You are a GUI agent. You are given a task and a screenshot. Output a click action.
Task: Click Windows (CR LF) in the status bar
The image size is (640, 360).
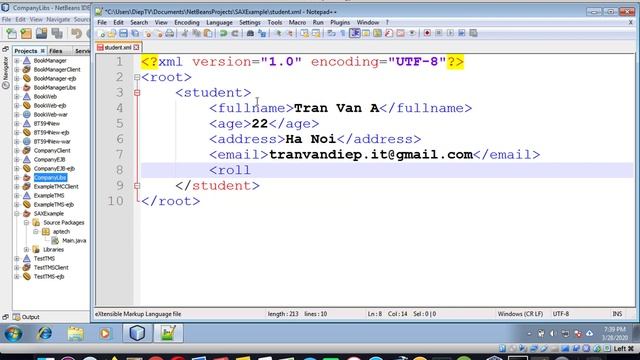pos(520,314)
